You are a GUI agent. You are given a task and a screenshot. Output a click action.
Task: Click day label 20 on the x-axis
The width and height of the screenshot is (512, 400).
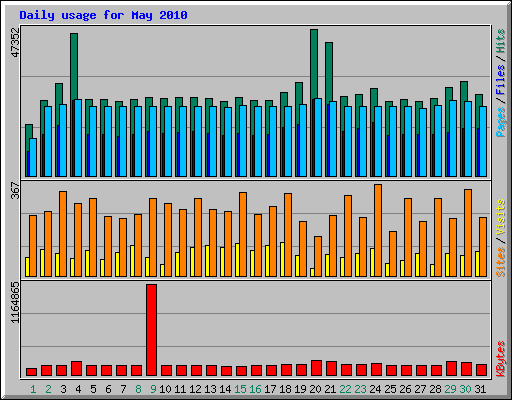tap(315, 389)
